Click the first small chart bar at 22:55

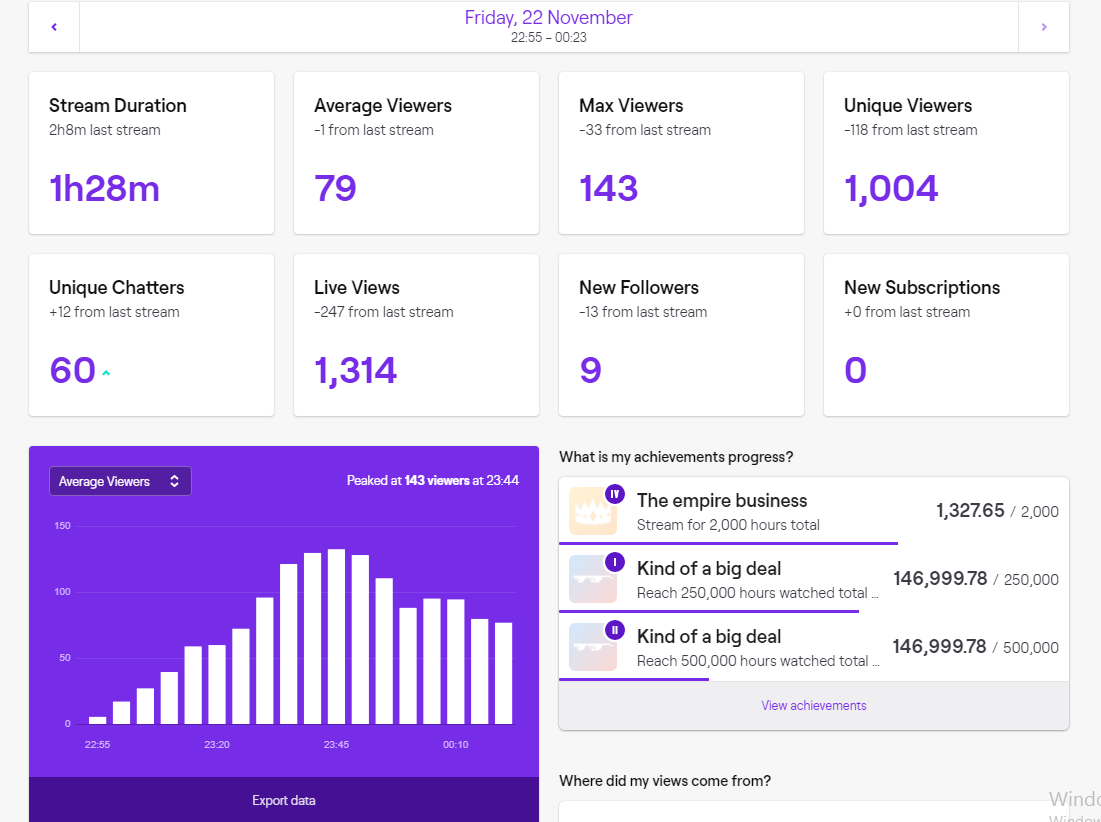point(98,720)
